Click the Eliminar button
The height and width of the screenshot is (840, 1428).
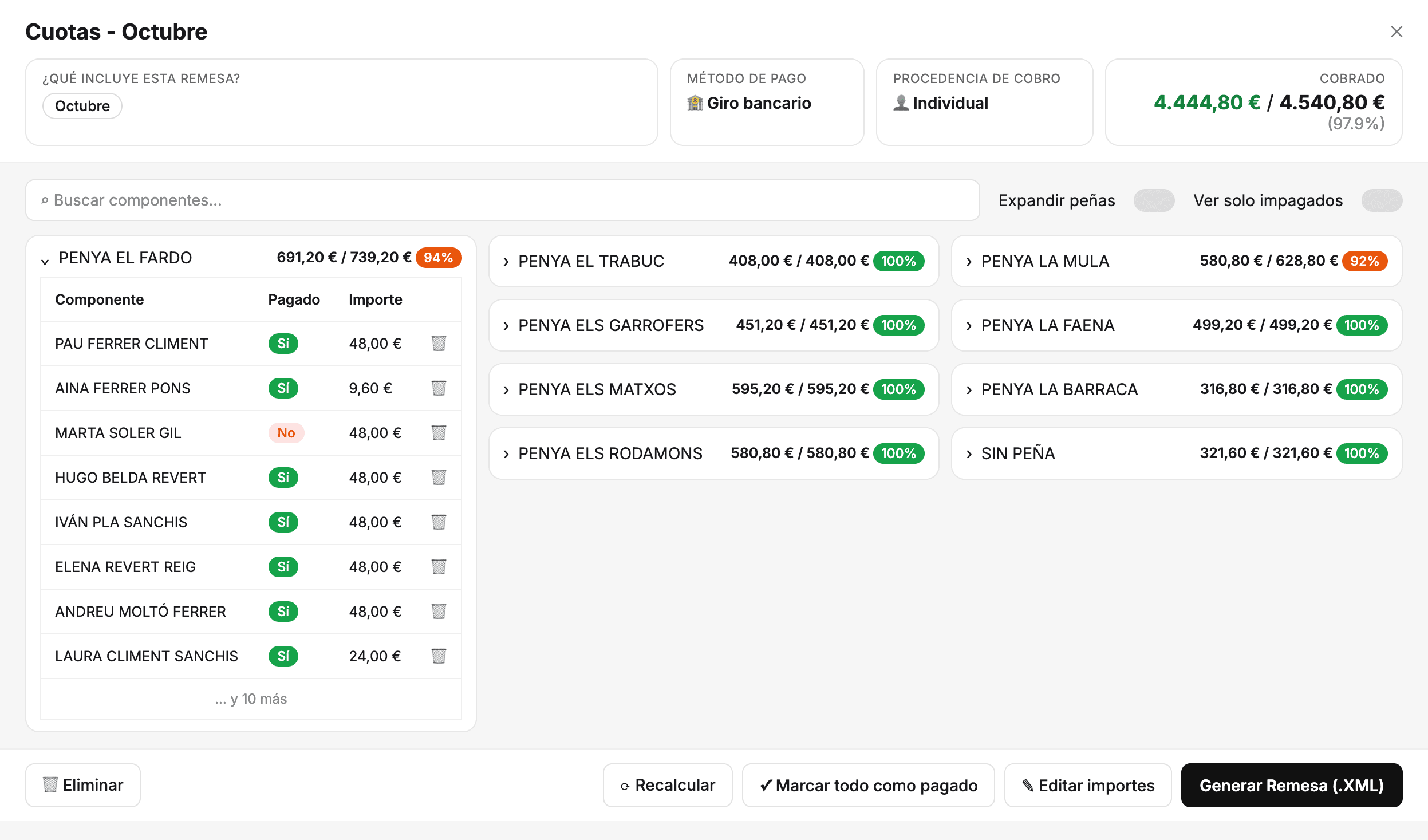point(83,785)
